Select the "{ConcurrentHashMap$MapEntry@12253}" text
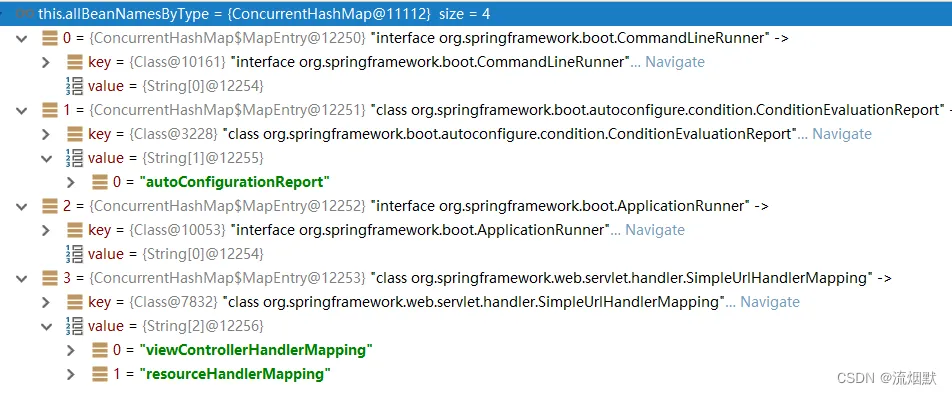 click(227, 279)
